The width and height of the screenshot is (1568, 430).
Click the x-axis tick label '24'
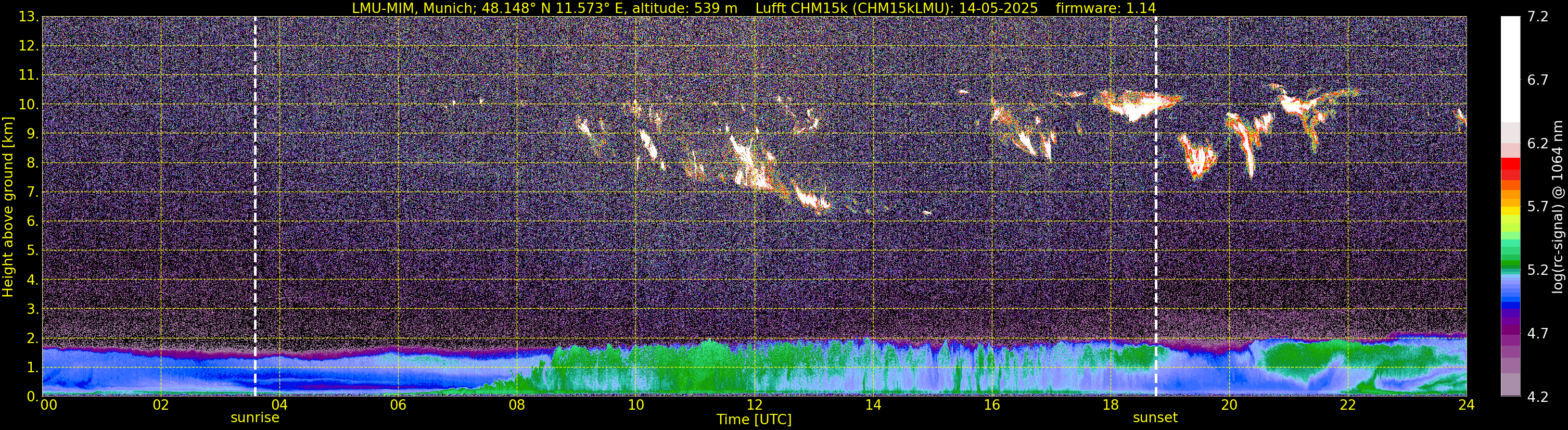click(1467, 405)
